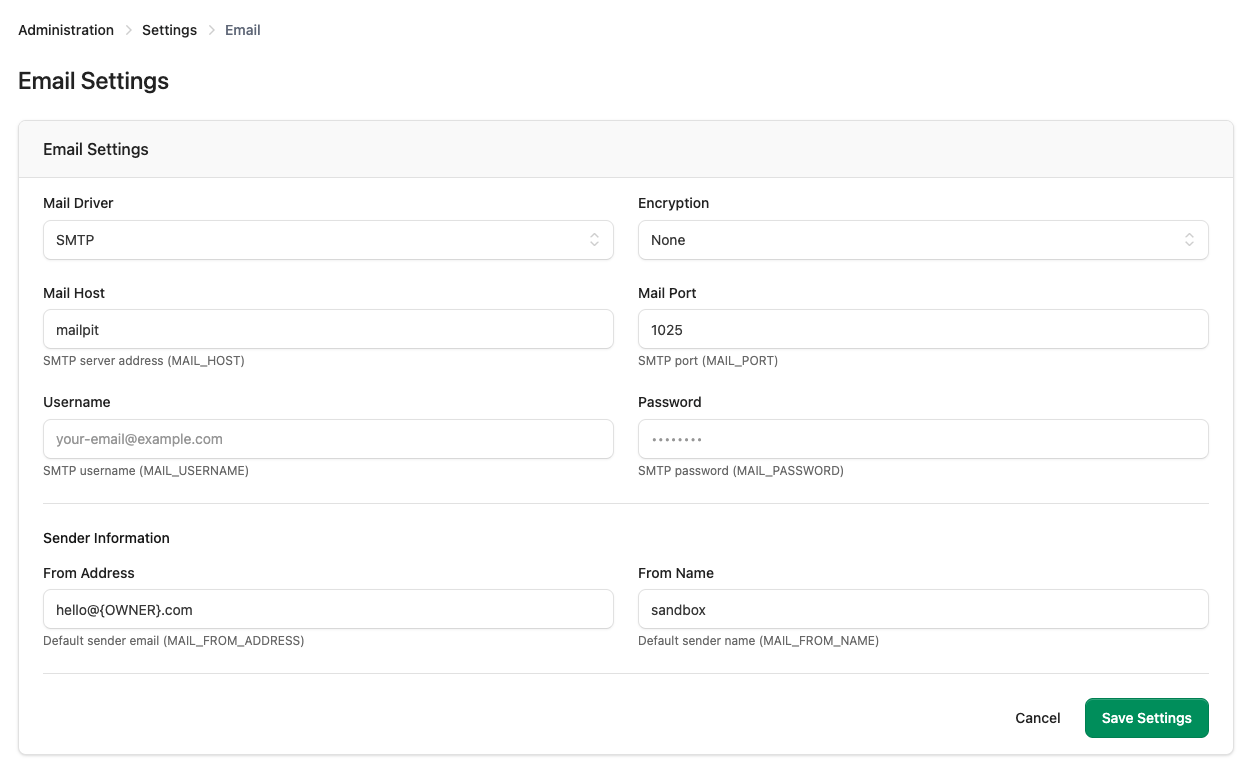Go to Administration in the breadcrumb
Viewport: 1258px width, 784px height.
click(66, 30)
